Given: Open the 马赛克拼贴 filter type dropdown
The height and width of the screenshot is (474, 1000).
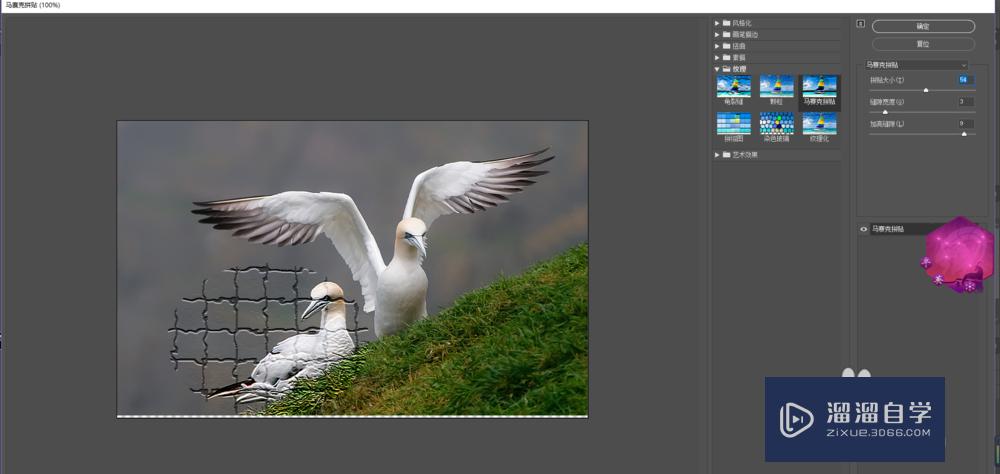Looking at the screenshot, I should coord(917,64).
